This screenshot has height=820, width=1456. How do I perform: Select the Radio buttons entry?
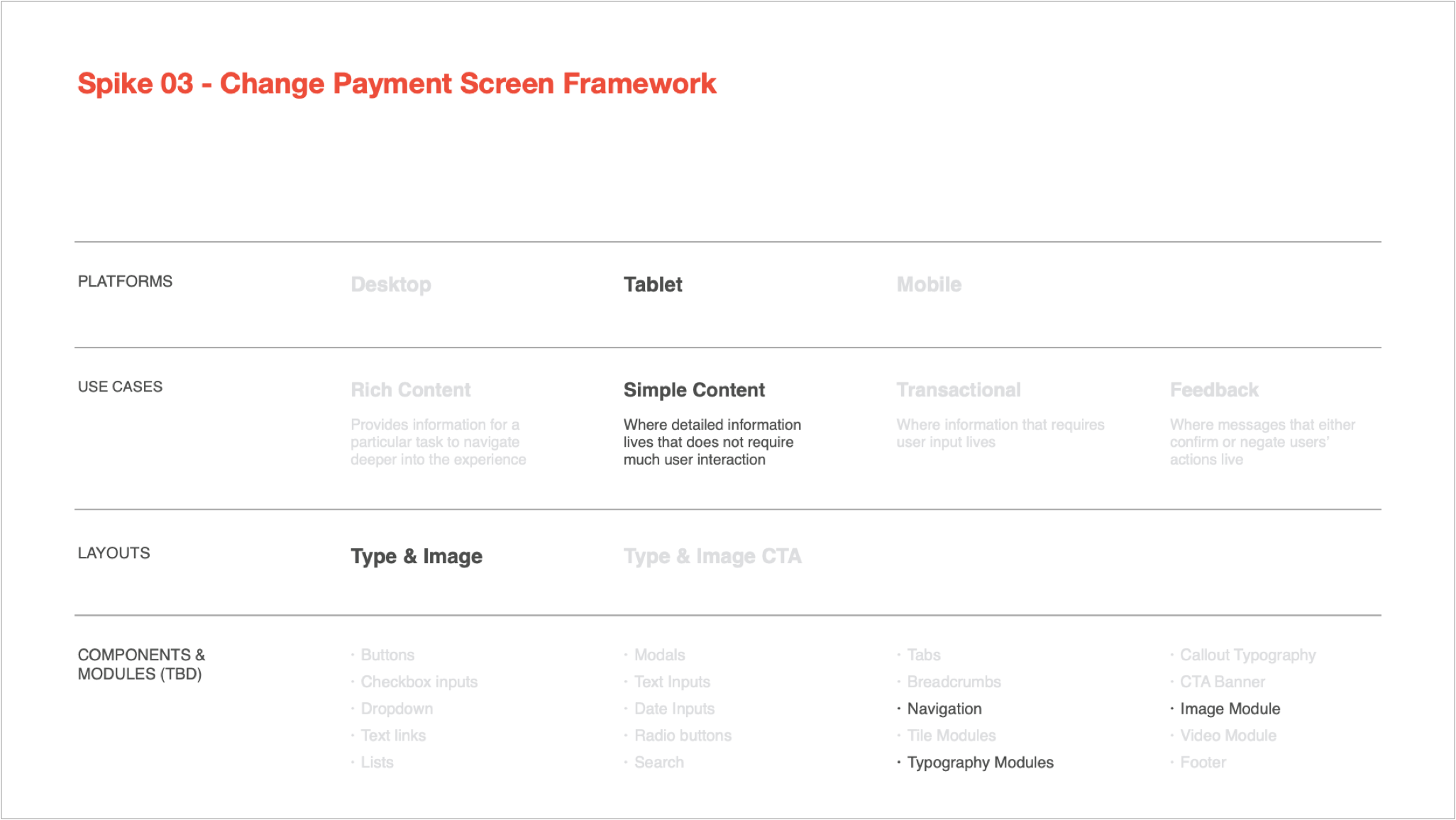(682, 736)
